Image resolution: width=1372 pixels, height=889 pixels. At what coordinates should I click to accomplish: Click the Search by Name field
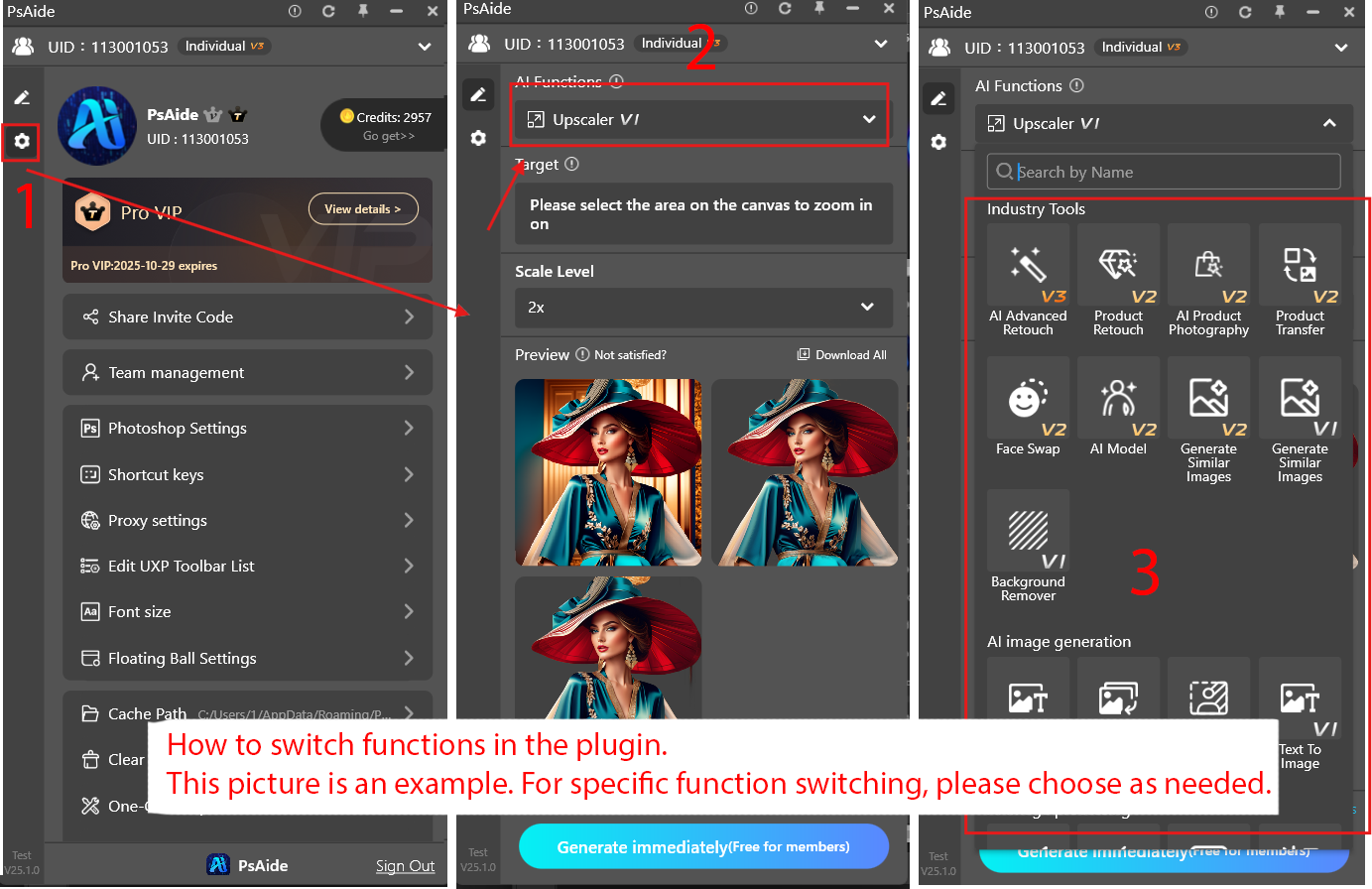click(x=1171, y=173)
